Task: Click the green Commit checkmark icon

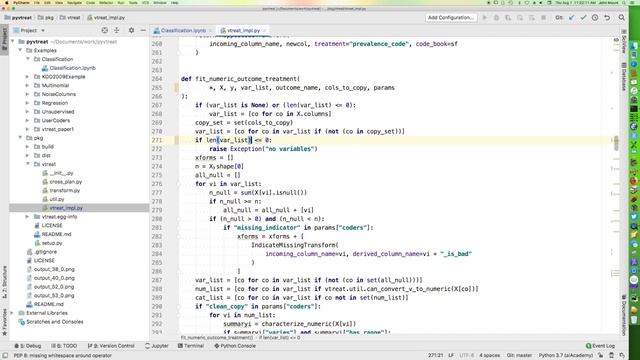Action: click(x=583, y=18)
